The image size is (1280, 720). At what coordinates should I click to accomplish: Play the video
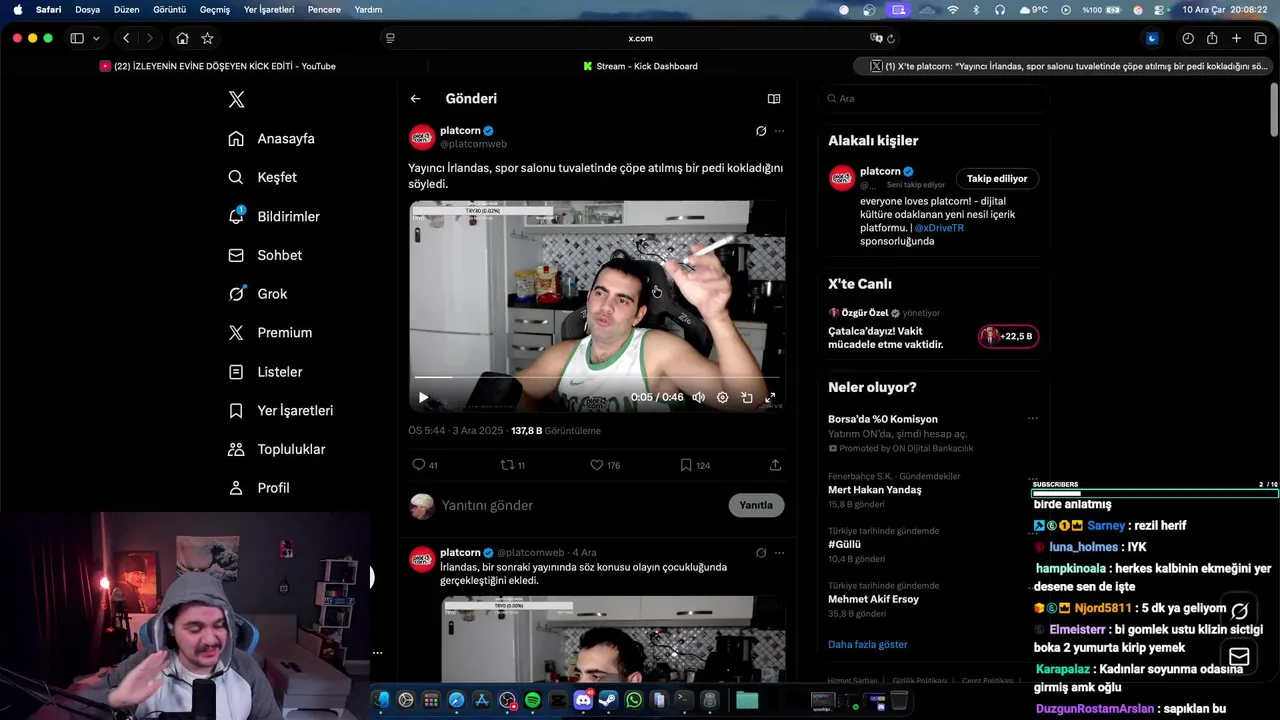pos(423,397)
